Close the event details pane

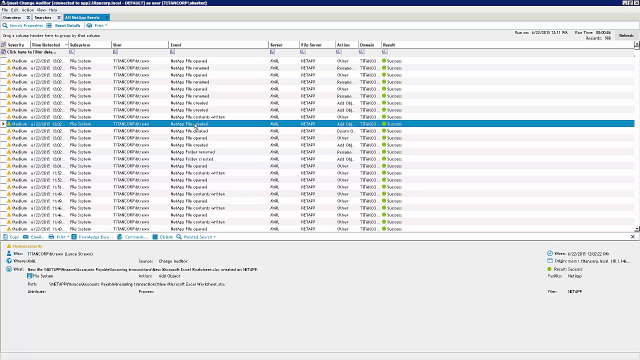(633, 237)
